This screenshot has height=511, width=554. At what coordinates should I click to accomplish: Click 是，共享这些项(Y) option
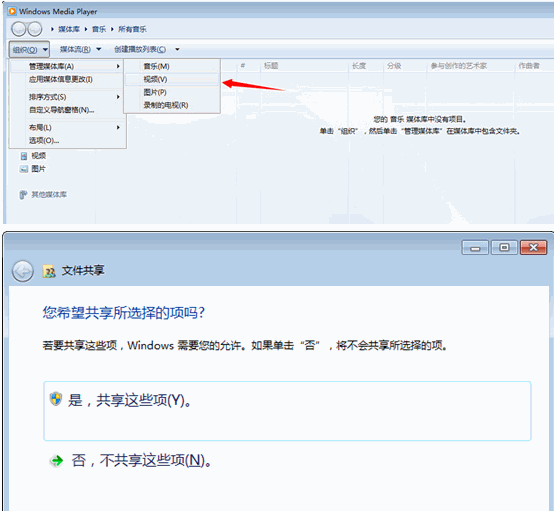click(x=287, y=411)
